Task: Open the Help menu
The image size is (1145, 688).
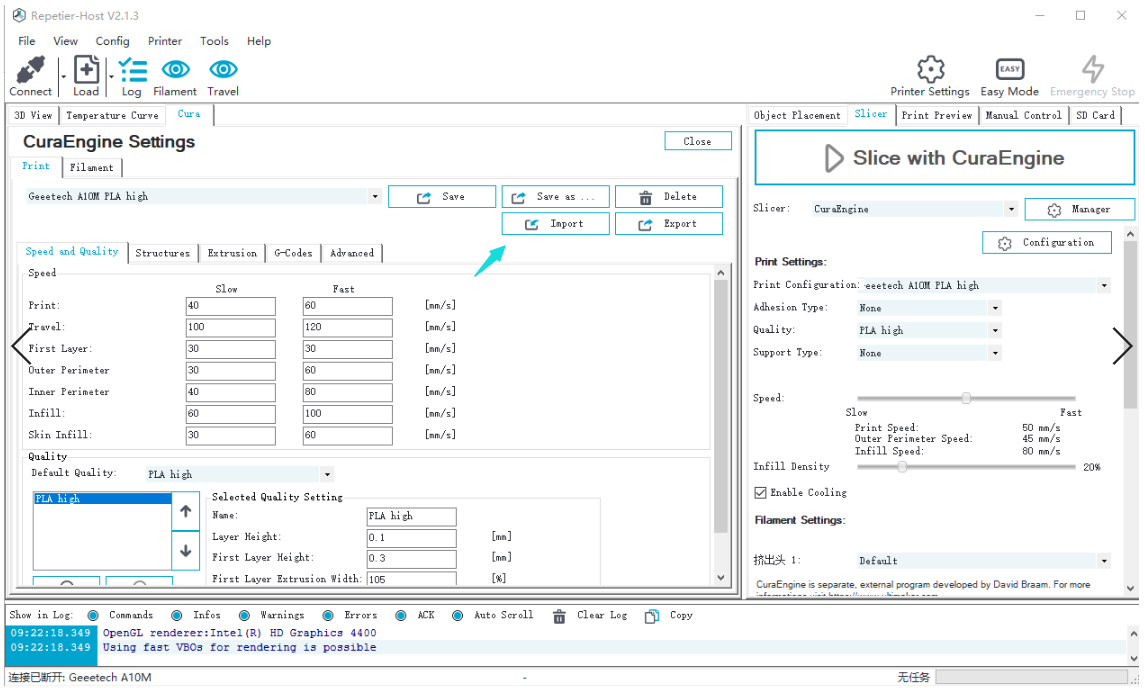Action: point(259,41)
